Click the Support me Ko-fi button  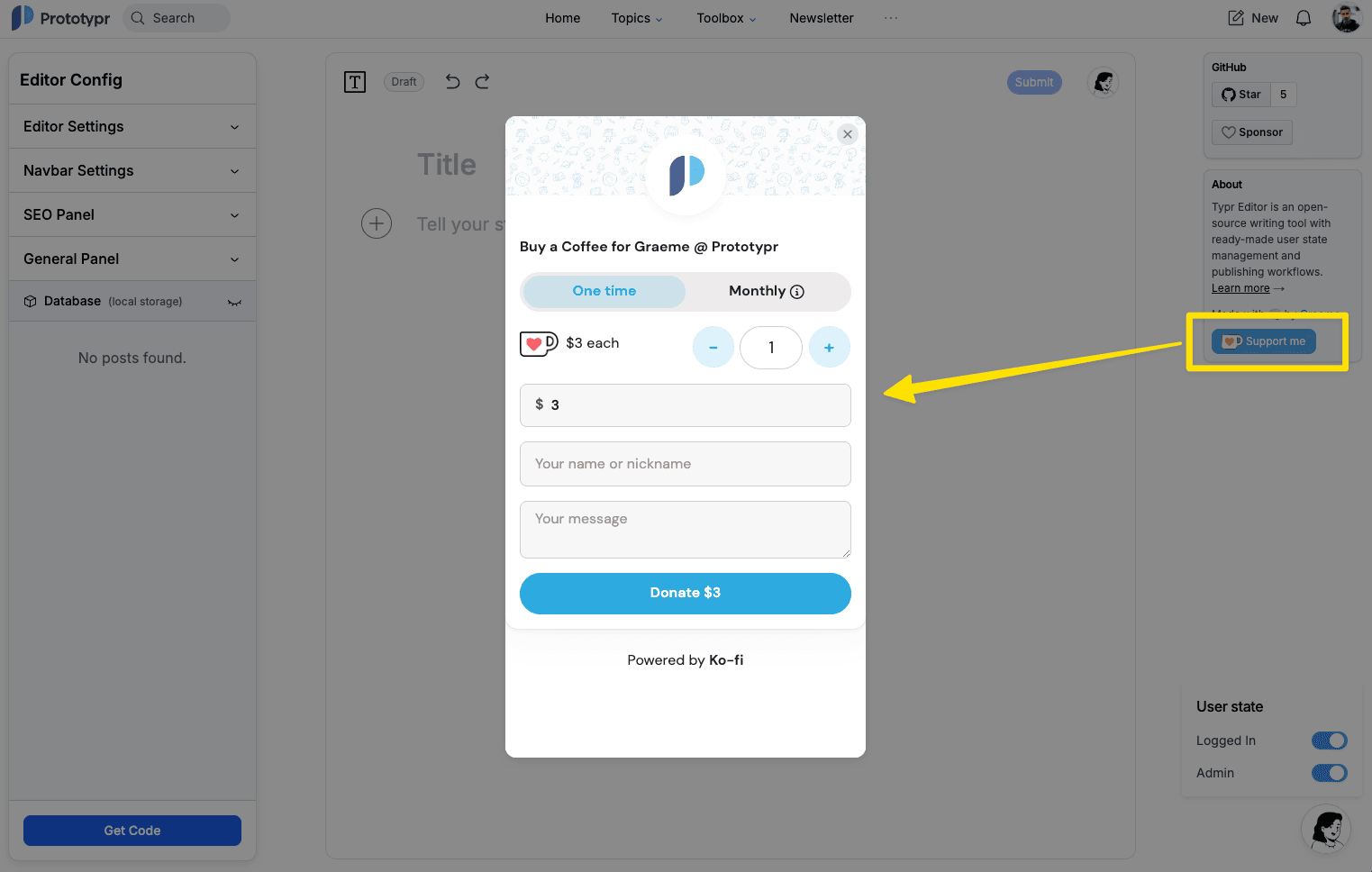point(1264,341)
